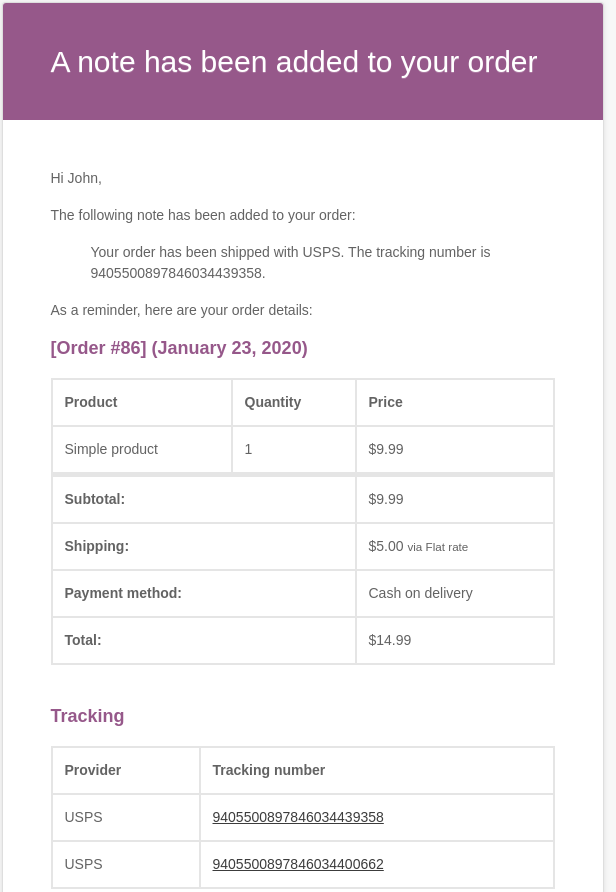Click the email header title banner

[303, 61]
